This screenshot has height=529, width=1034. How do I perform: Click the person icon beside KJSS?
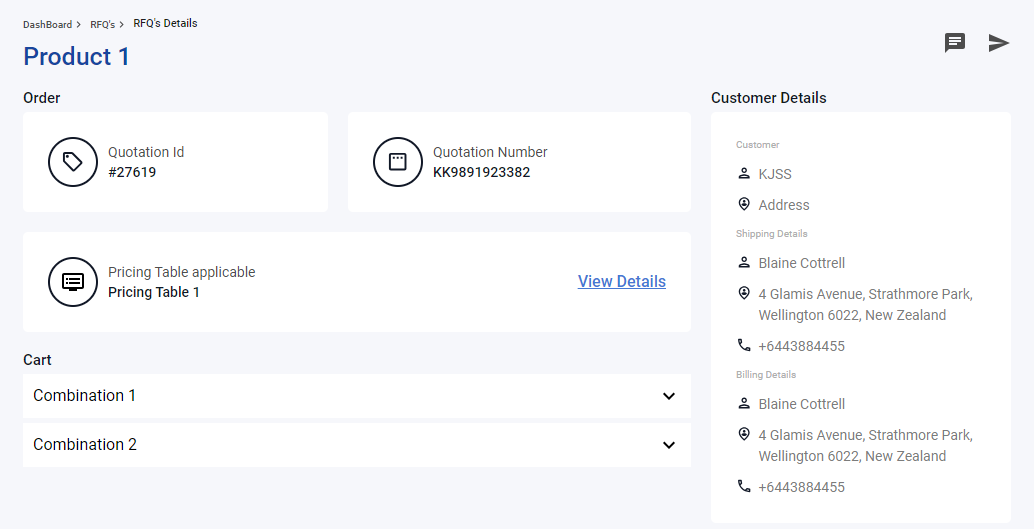pos(744,173)
